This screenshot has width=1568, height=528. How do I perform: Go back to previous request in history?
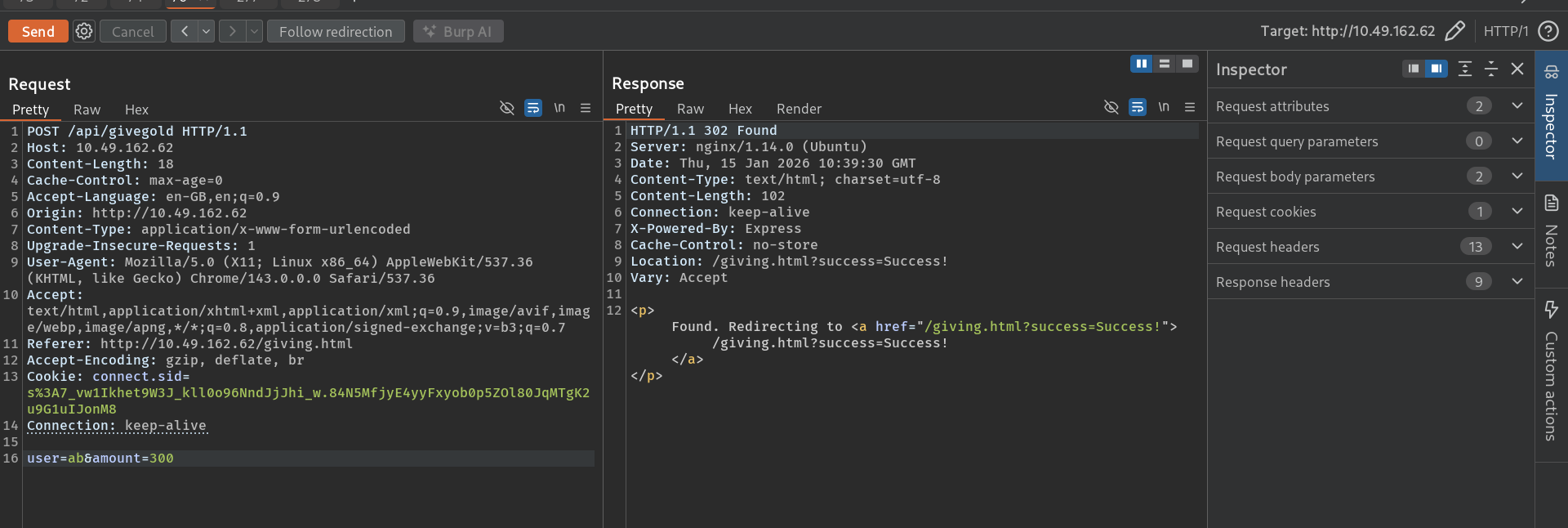[185, 32]
